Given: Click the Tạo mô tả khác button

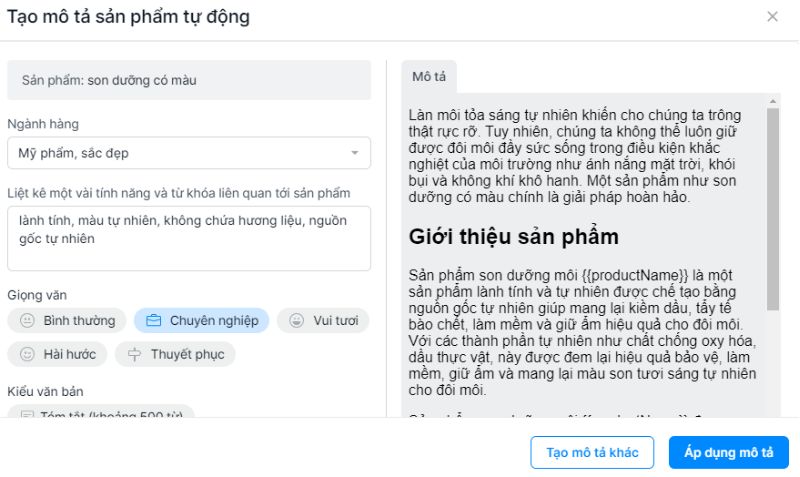Looking at the screenshot, I should pos(592,452).
